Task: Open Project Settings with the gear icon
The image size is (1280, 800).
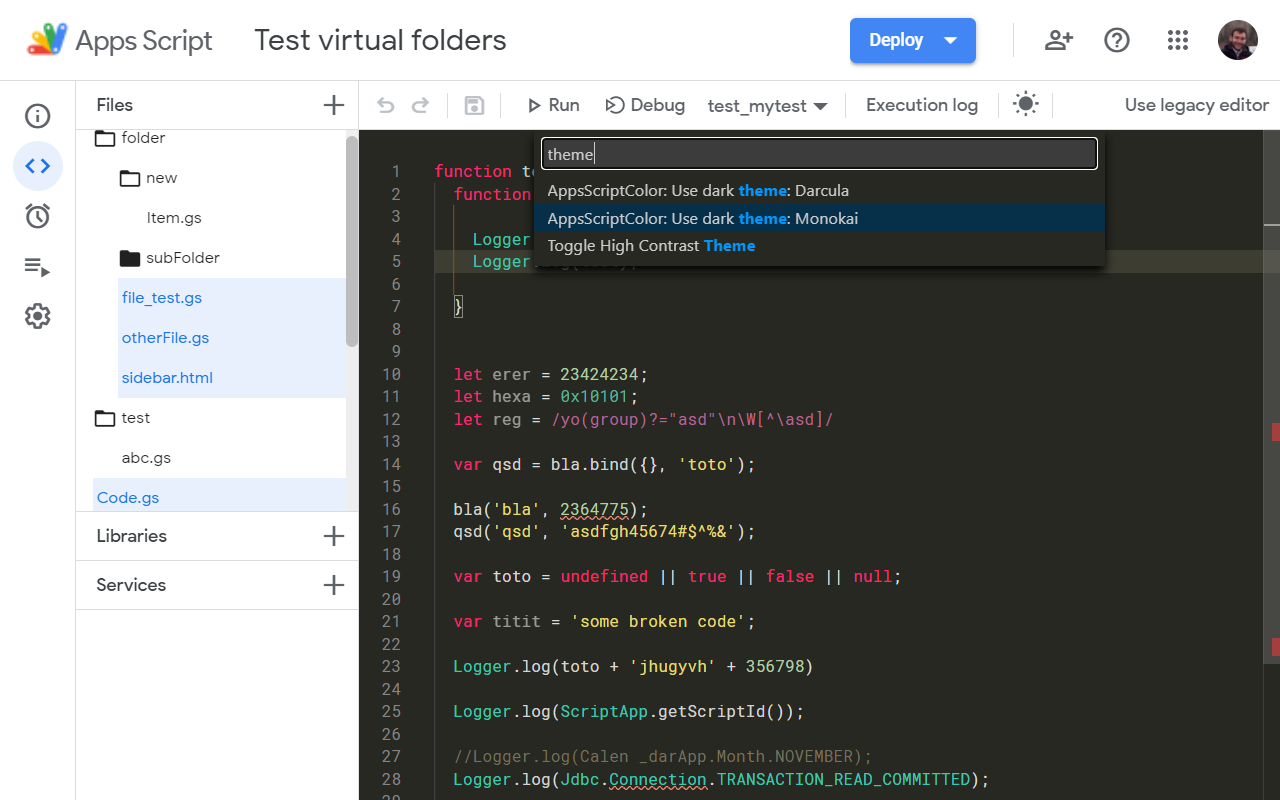Action: (37, 316)
